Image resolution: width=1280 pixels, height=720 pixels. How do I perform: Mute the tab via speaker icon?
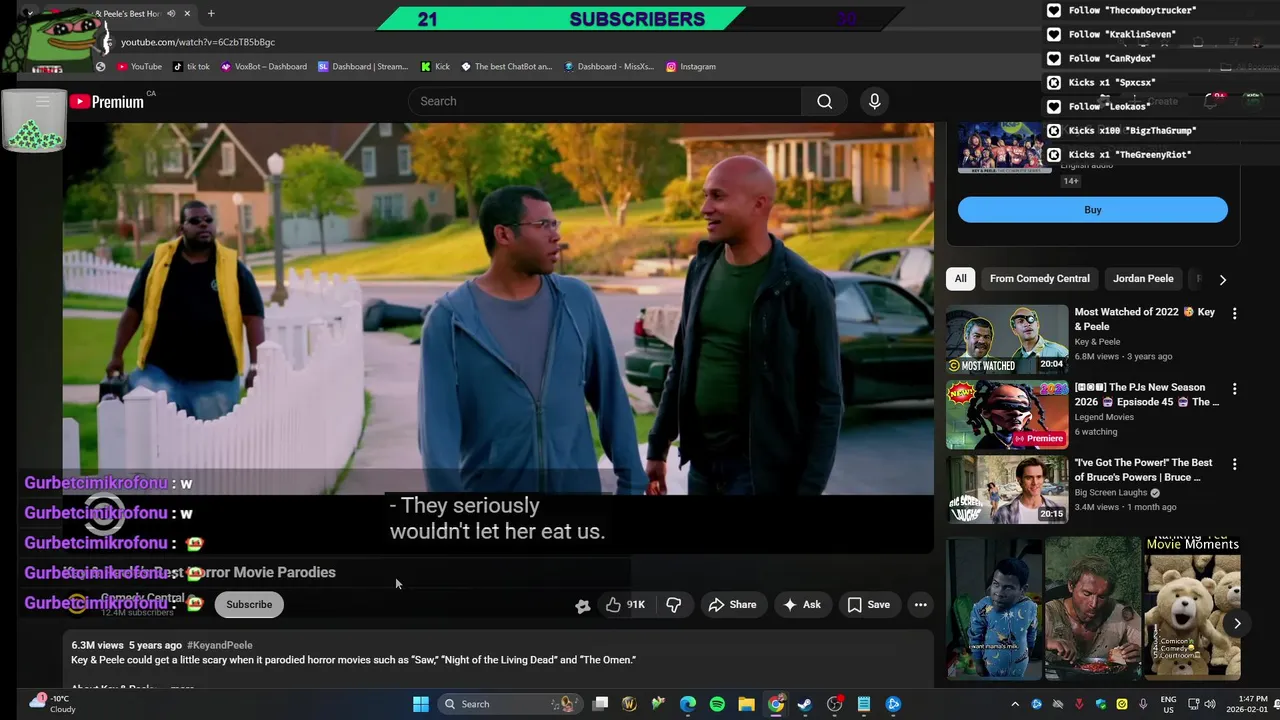coord(171,14)
